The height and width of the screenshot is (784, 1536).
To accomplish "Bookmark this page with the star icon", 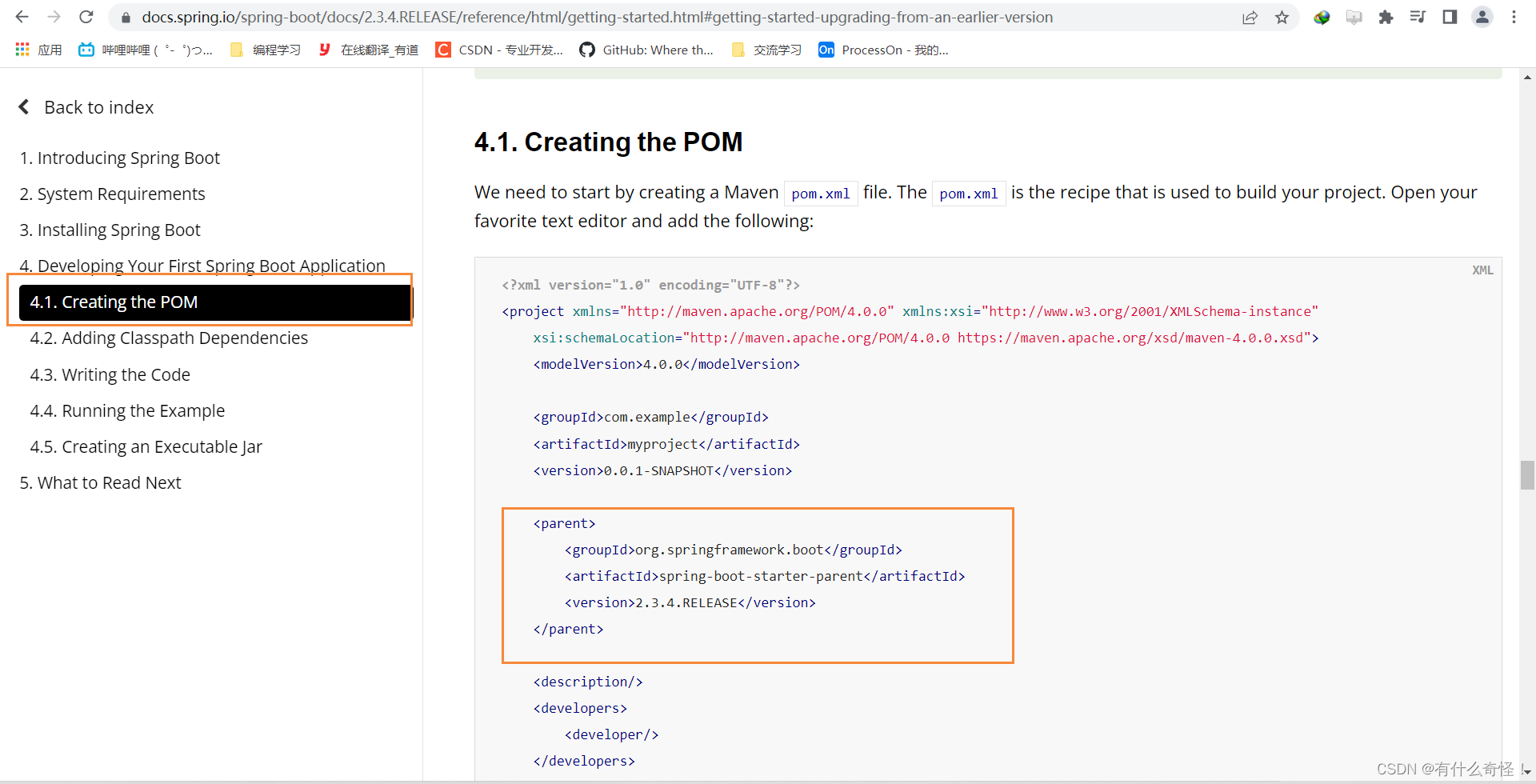I will coord(1282,18).
